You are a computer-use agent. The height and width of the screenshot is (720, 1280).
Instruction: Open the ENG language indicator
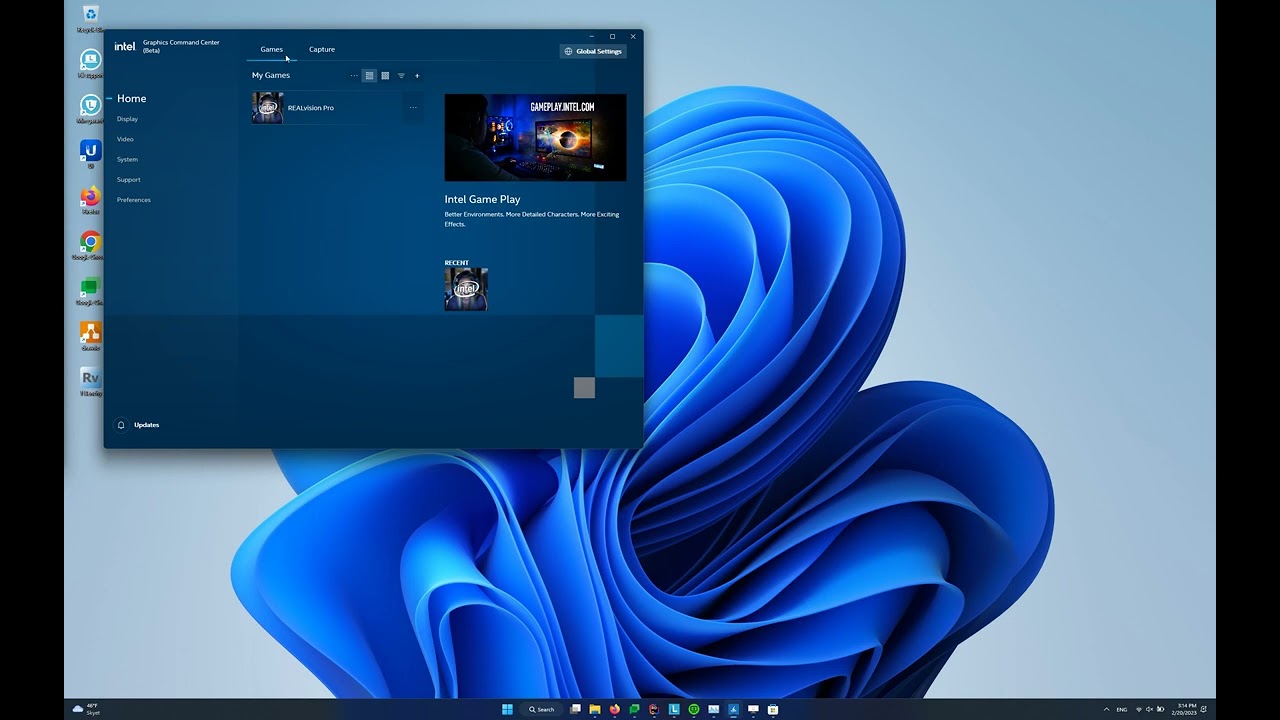pyautogui.click(x=1122, y=709)
